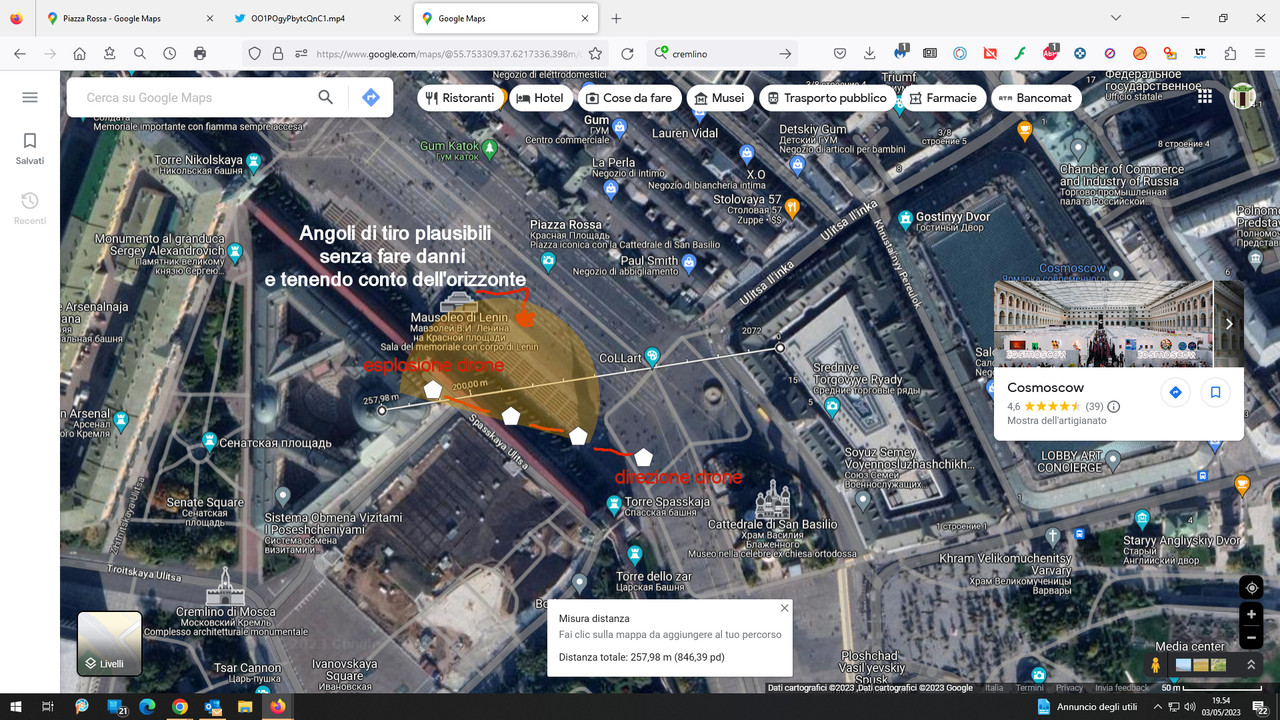Bookmark this page with the star icon
This screenshot has height=720, width=1280.
coord(595,54)
